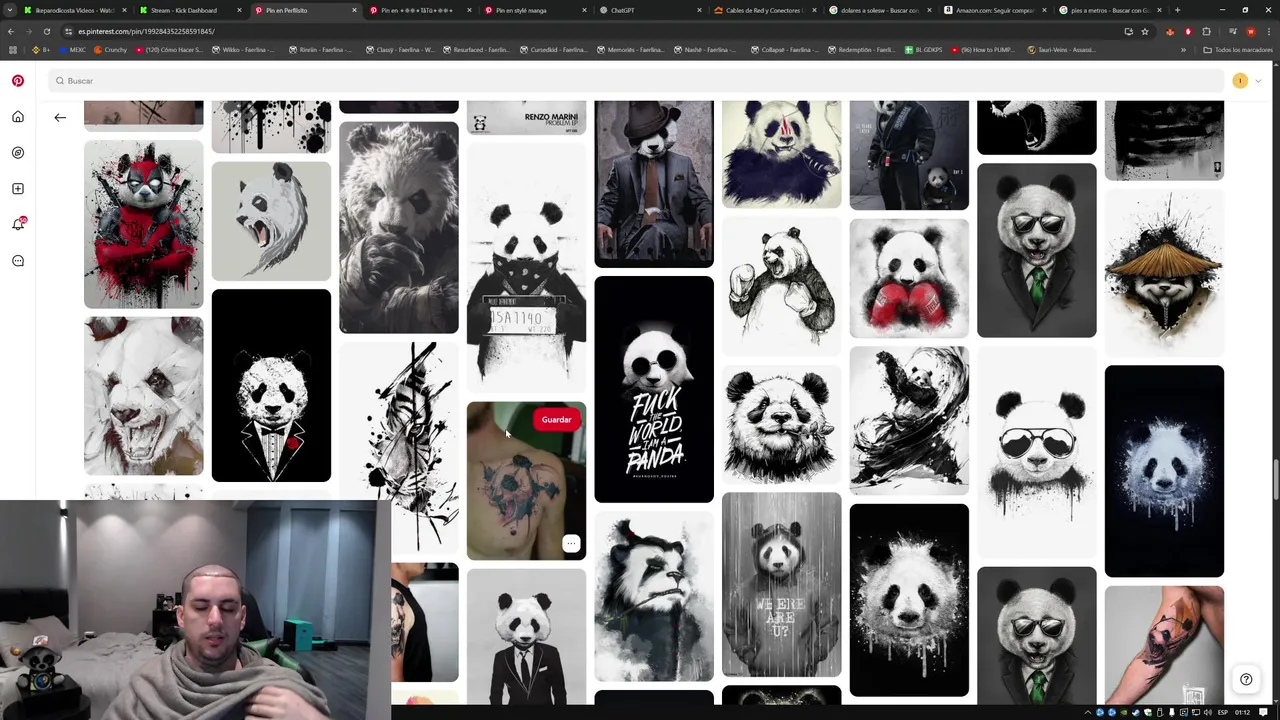
Task: Open the user profile avatar
Action: (x=1240, y=81)
